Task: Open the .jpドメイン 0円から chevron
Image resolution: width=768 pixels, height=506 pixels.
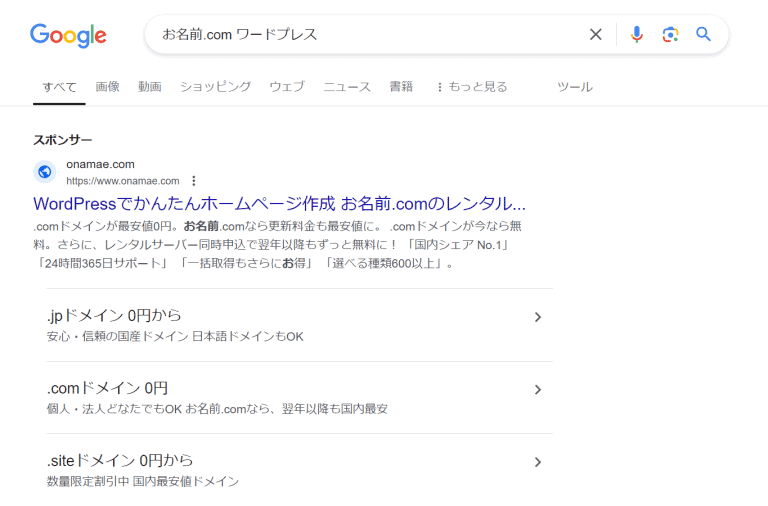Action: 537,317
